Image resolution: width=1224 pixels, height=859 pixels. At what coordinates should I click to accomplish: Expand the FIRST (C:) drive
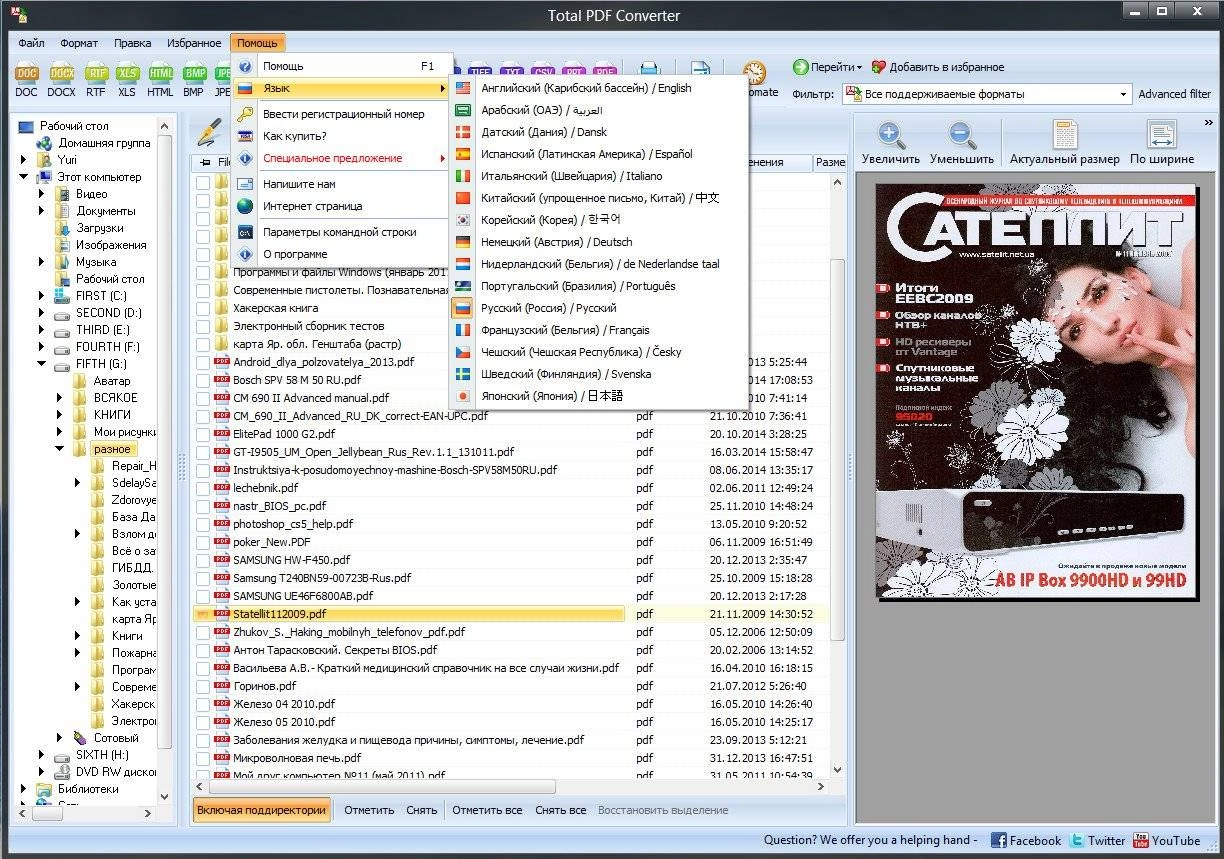[42, 296]
